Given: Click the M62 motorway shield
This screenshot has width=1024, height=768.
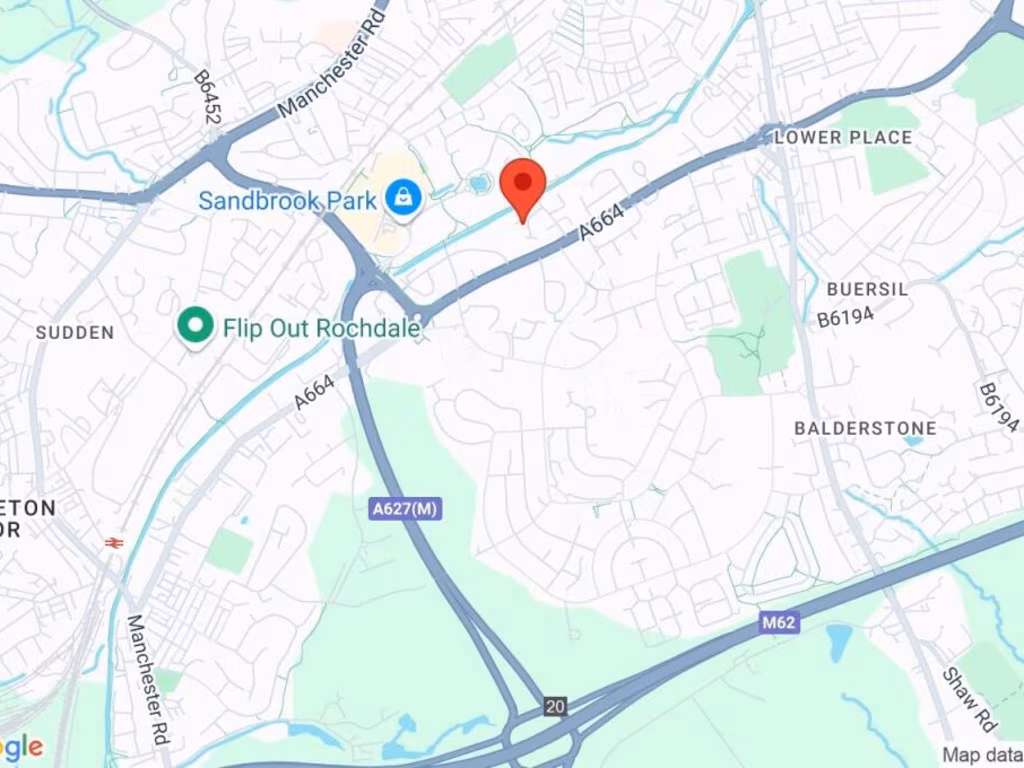Looking at the screenshot, I should pyautogui.click(x=779, y=622).
